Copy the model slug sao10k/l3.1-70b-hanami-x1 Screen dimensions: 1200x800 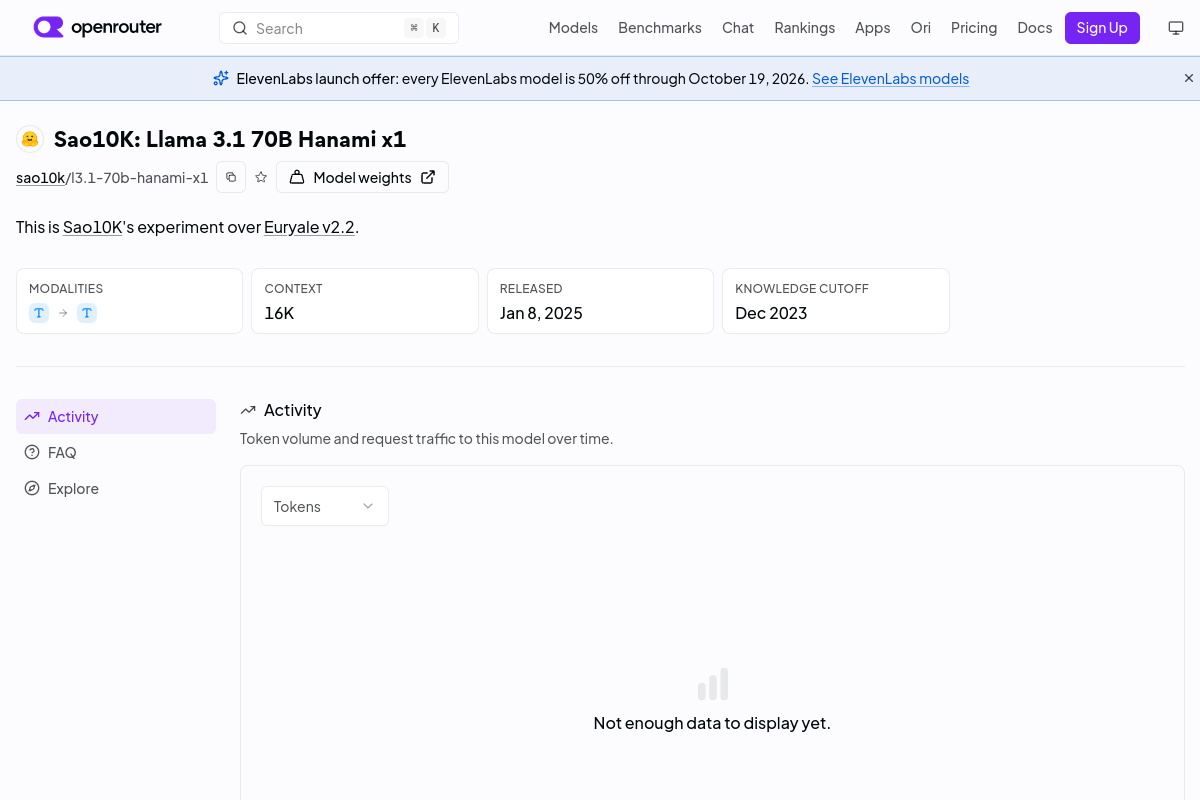coord(231,177)
